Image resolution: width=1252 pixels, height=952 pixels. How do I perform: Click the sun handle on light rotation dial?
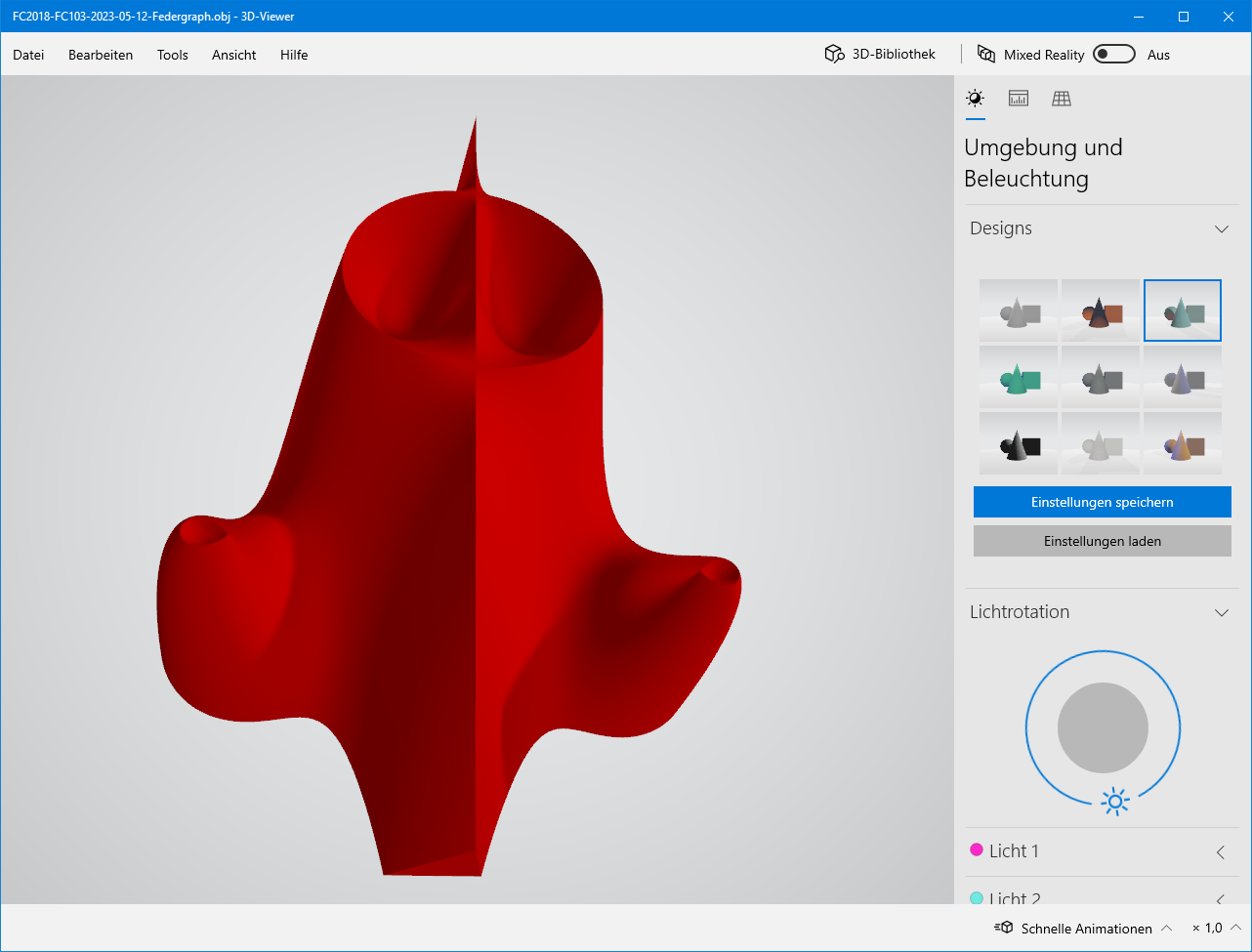pyautogui.click(x=1114, y=802)
